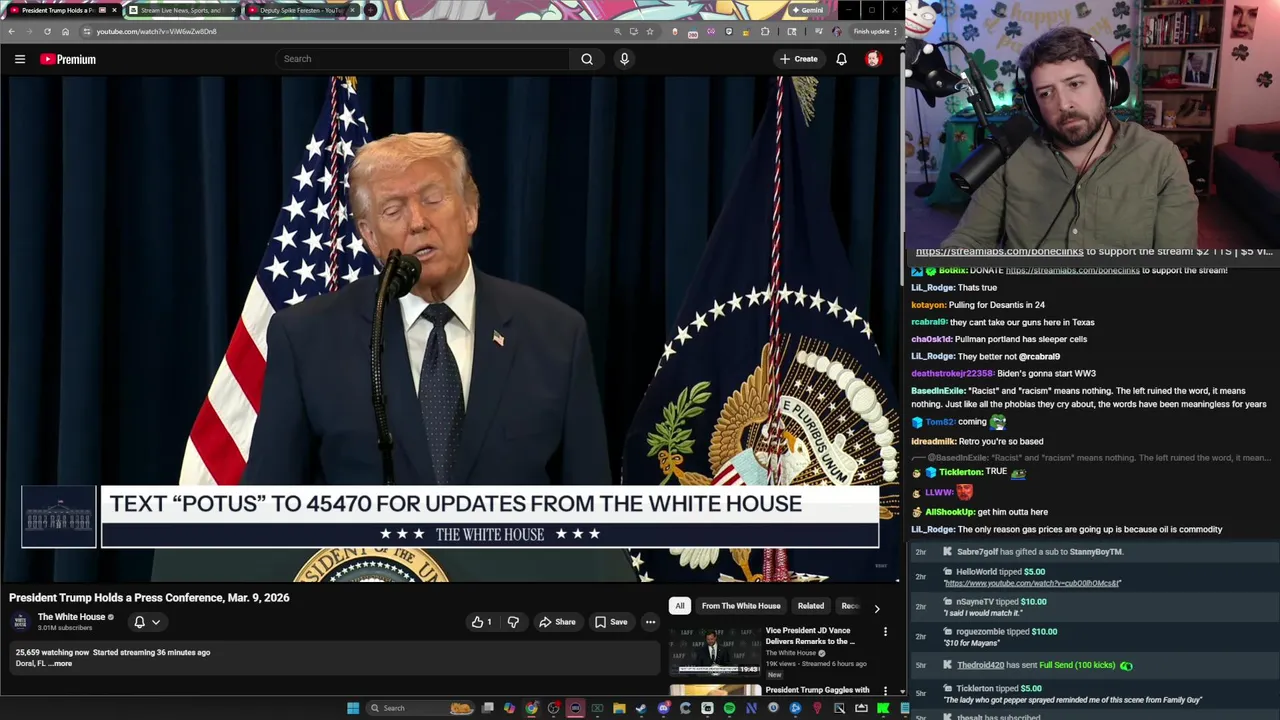Click the YouTube Premium logo
The height and width of the screenshot is (720, 1280).
point(68,59)
